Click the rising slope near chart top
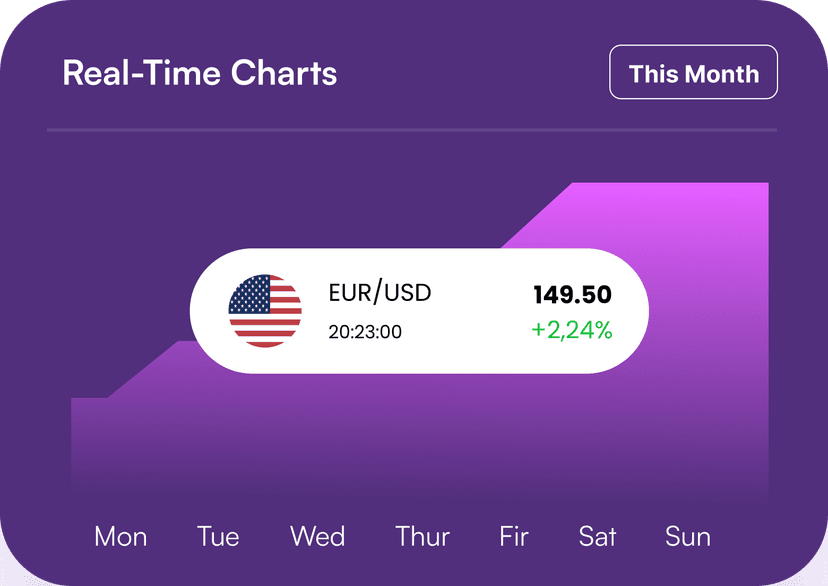 click(537, 215)
